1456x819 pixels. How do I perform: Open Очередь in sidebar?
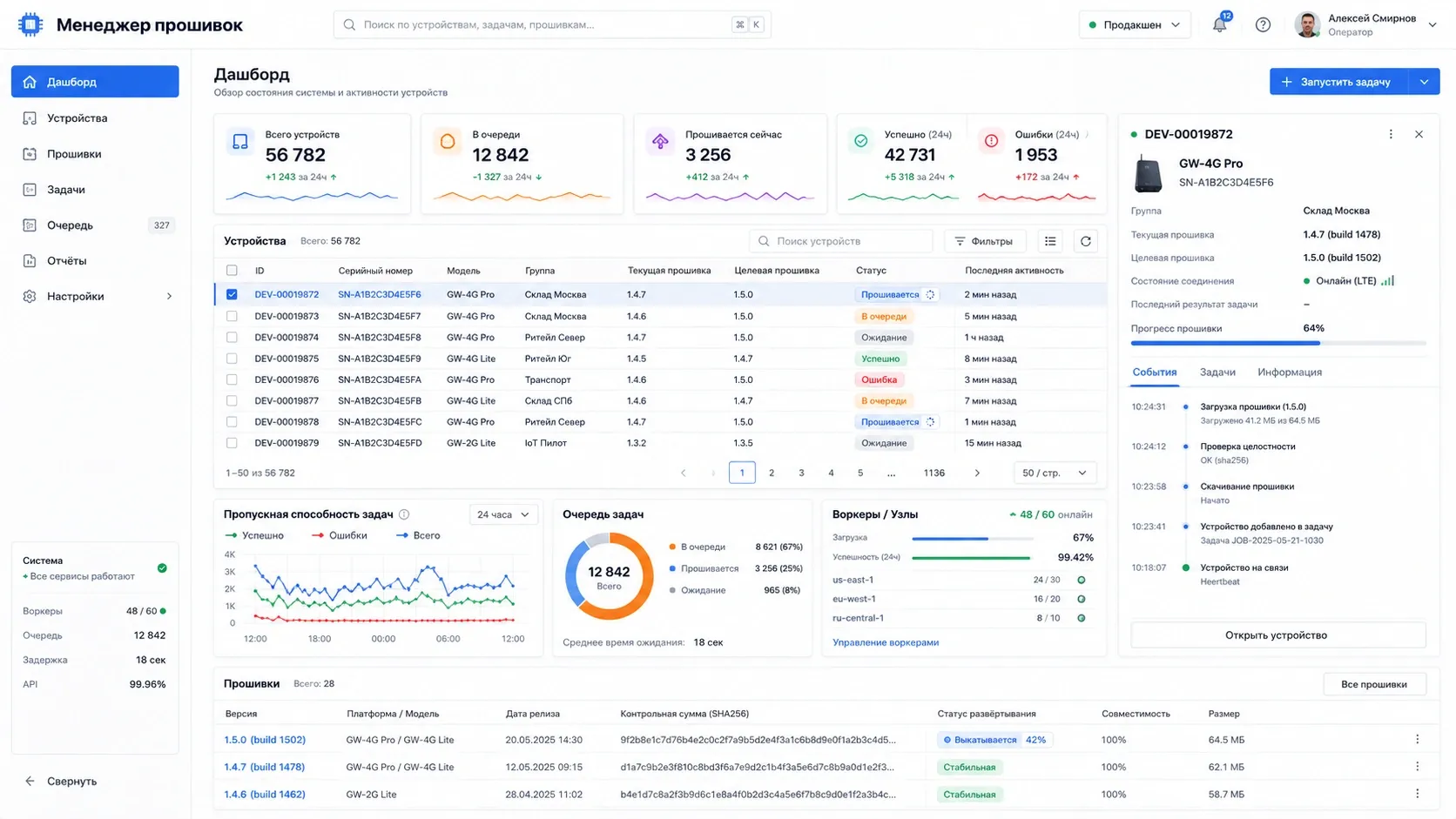(x=95, y=225)
